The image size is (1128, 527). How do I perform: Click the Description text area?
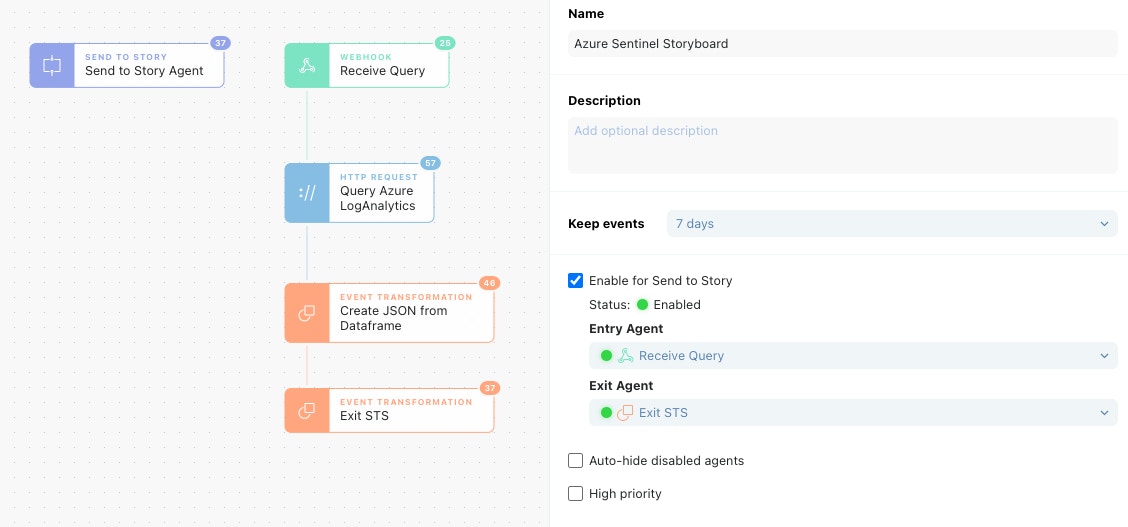click(842, 145)
